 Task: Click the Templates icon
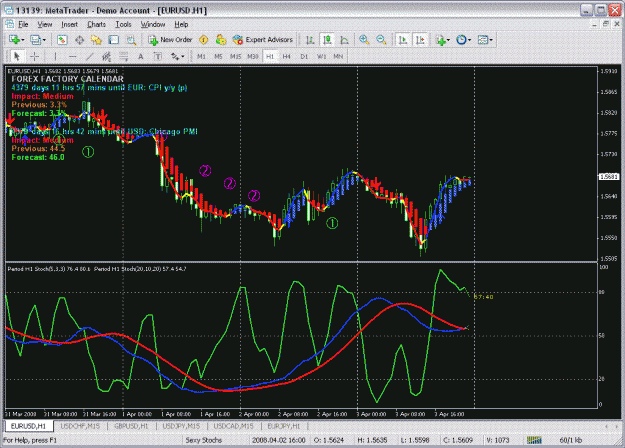click(482, 39)
